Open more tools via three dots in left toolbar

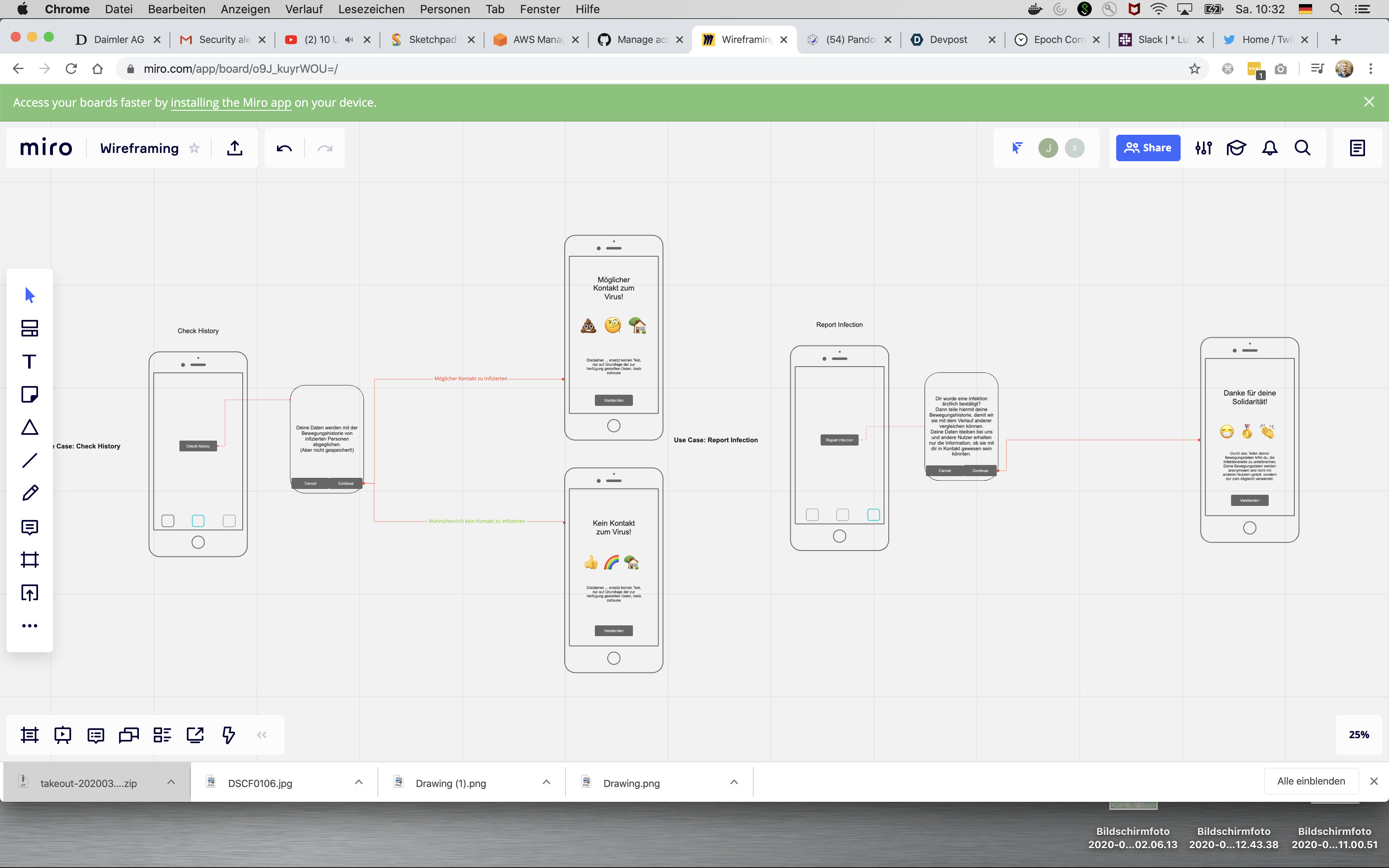click(x=29, y=626)
